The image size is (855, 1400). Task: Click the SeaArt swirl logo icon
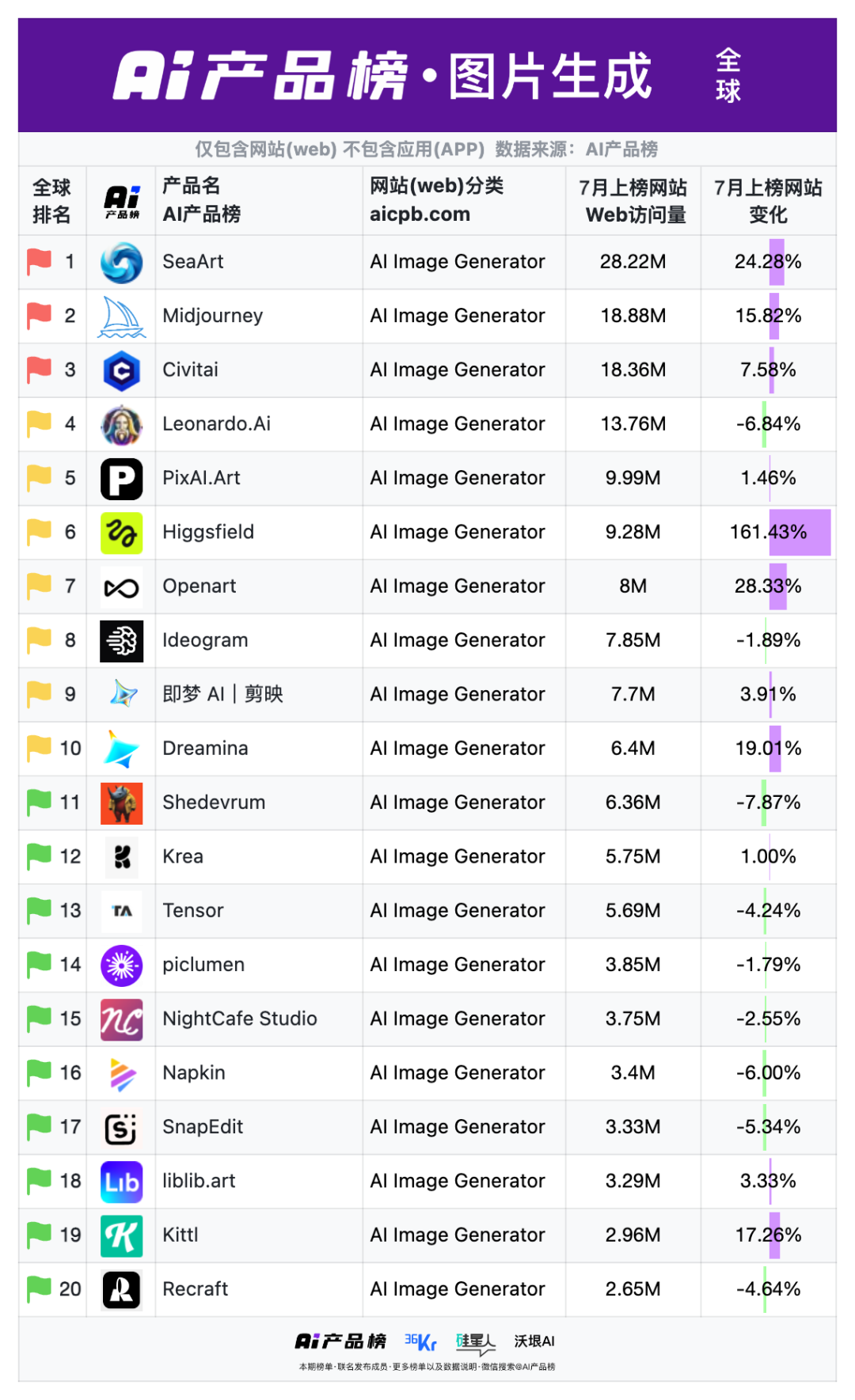point(121,263)
